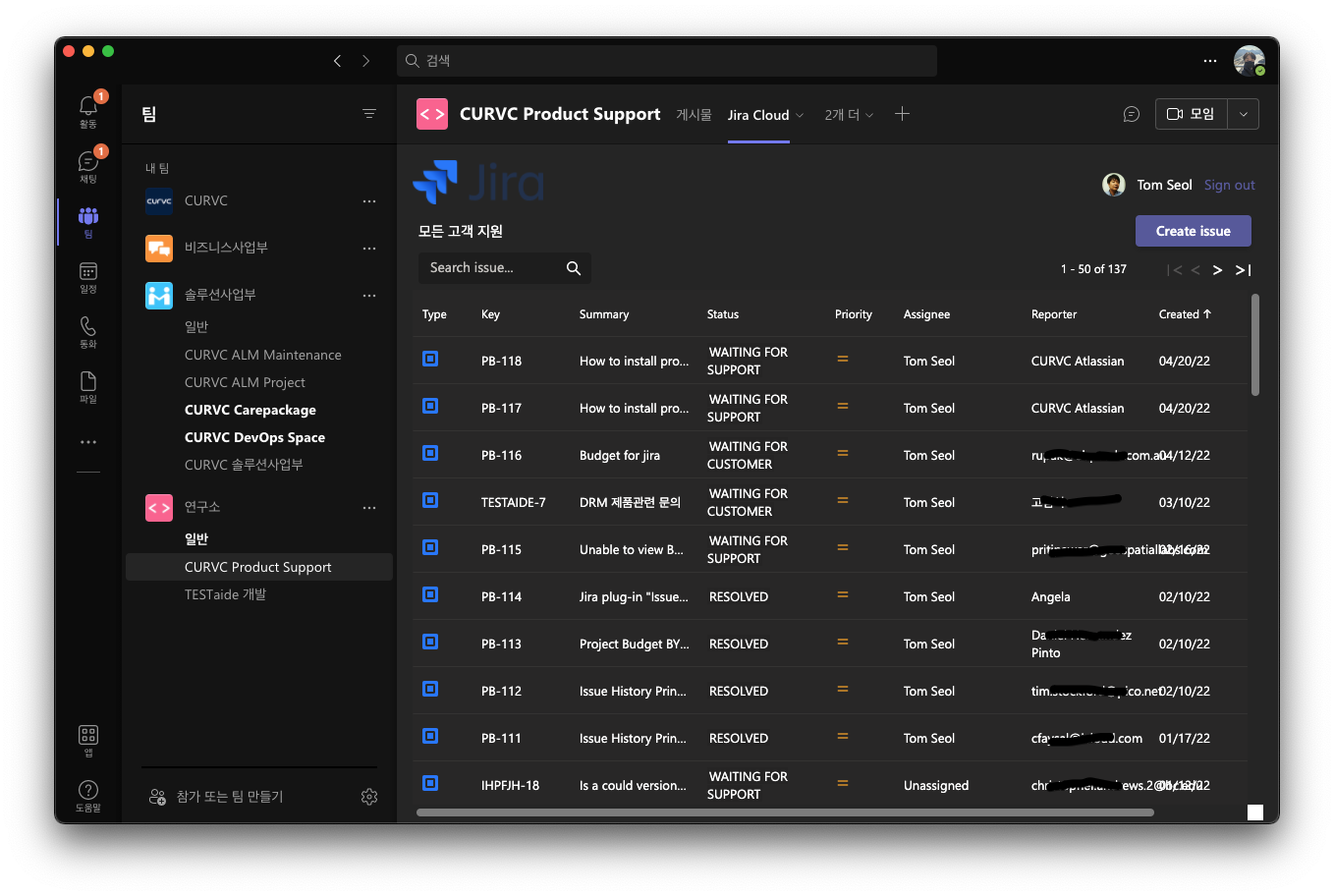Image resolution: width=1334 pixels, height=896 pixels.
Task: Open the Files sidebar icon
Action: coord(88,383)
